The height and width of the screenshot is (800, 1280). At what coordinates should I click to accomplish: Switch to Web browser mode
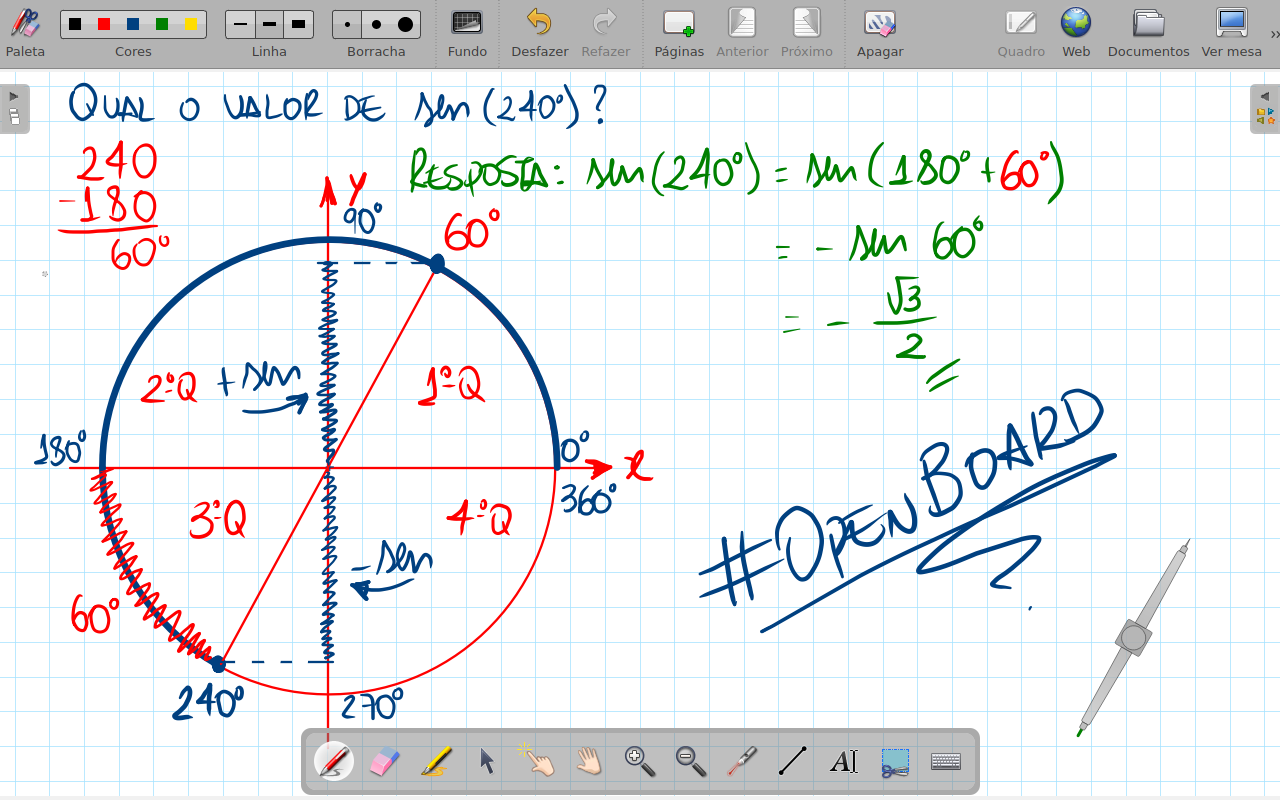[1076, 33]
